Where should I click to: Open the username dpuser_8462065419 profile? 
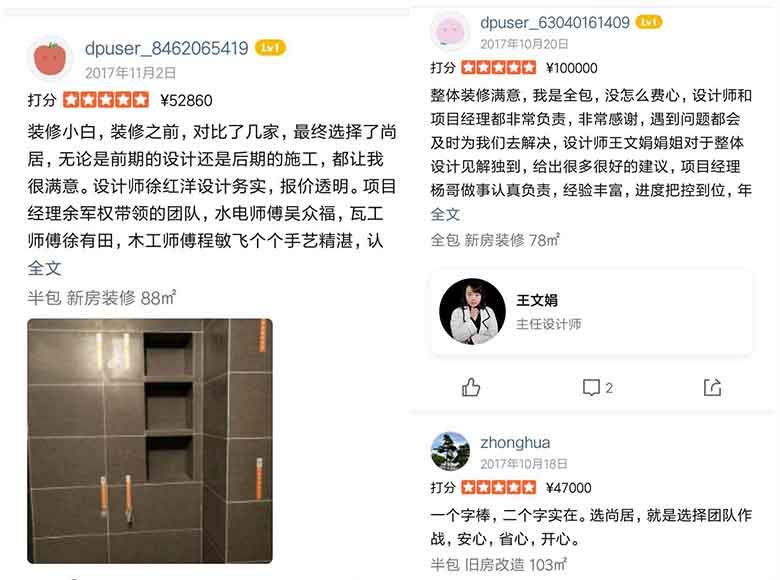point(166,48)
